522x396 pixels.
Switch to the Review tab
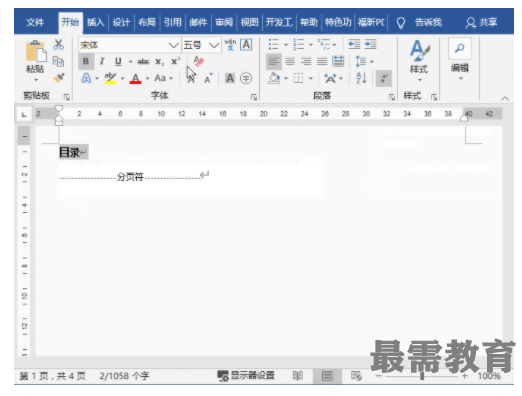tap(224, 22)
